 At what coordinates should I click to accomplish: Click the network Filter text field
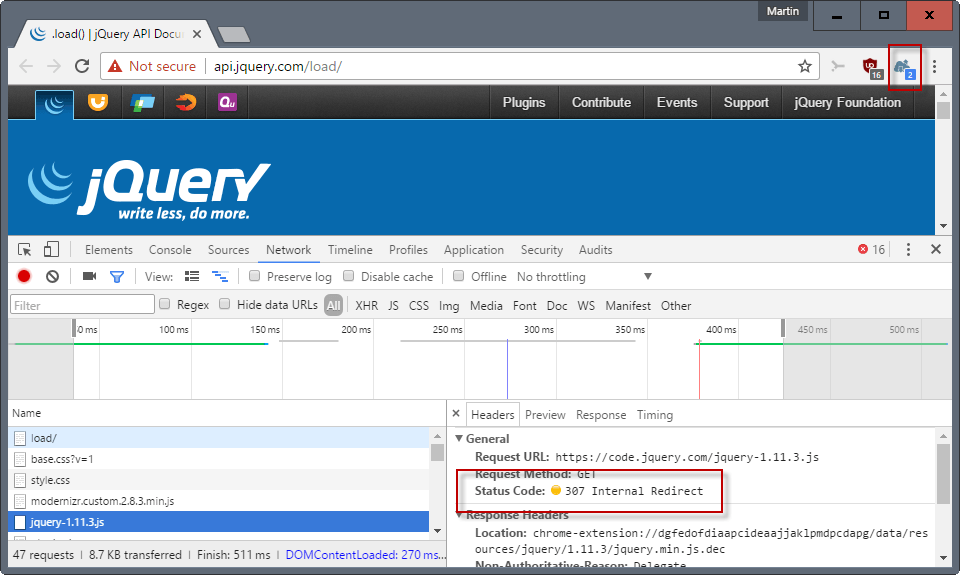(82, 305)
